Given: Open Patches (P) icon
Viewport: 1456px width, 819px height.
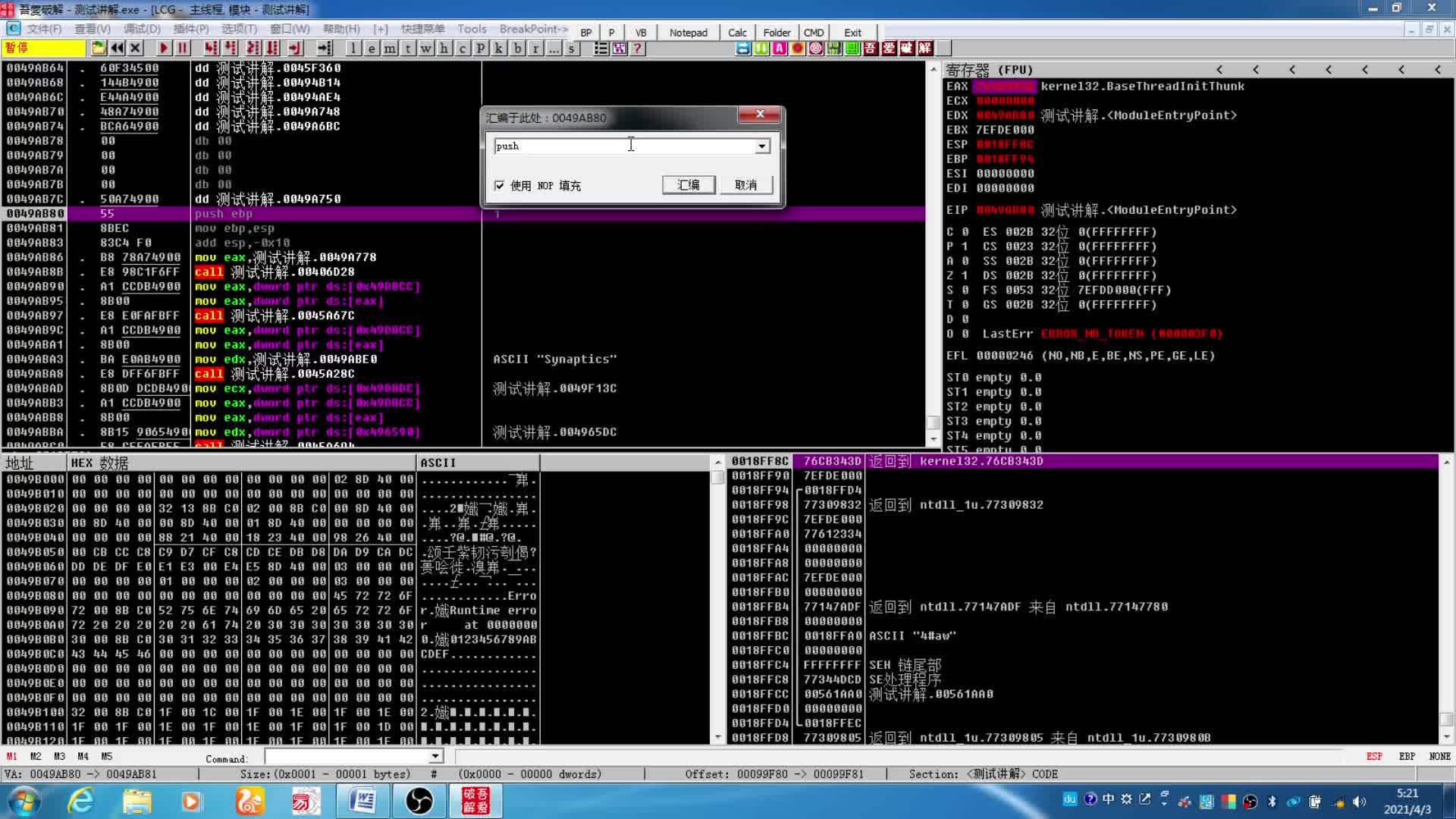Looking at the screenshot, I should pyautogui.click(x=481, y=49).
